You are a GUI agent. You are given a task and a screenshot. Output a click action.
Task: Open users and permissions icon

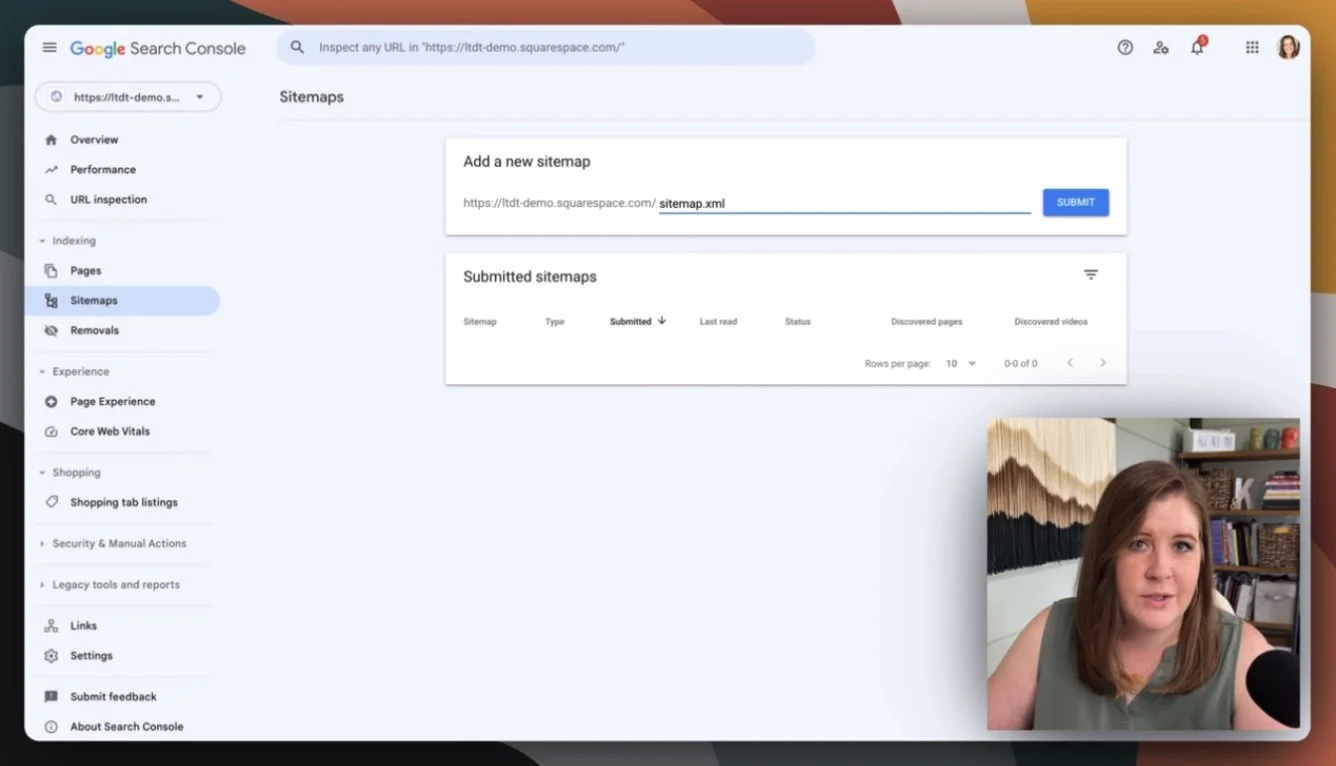click(1161, 47)
